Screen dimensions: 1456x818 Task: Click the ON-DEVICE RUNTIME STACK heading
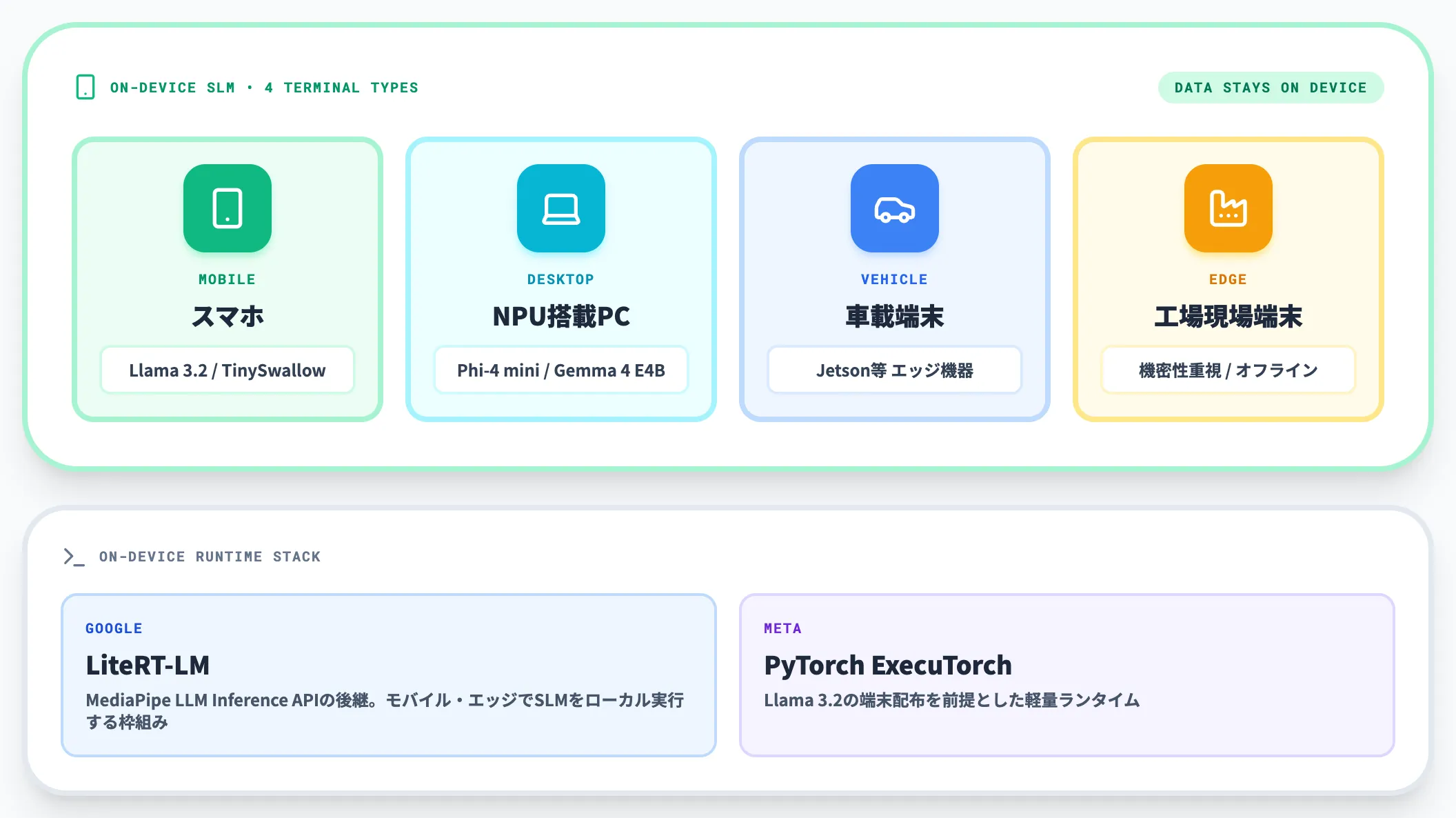click(x=210, y=557)
